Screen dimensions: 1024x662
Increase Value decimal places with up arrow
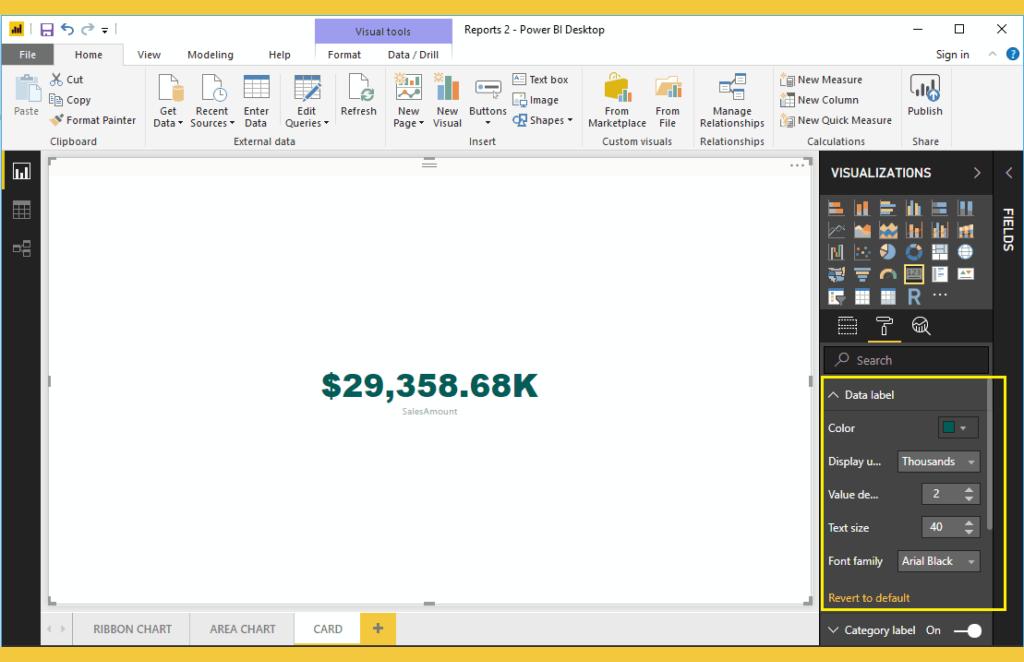[968, 490]
